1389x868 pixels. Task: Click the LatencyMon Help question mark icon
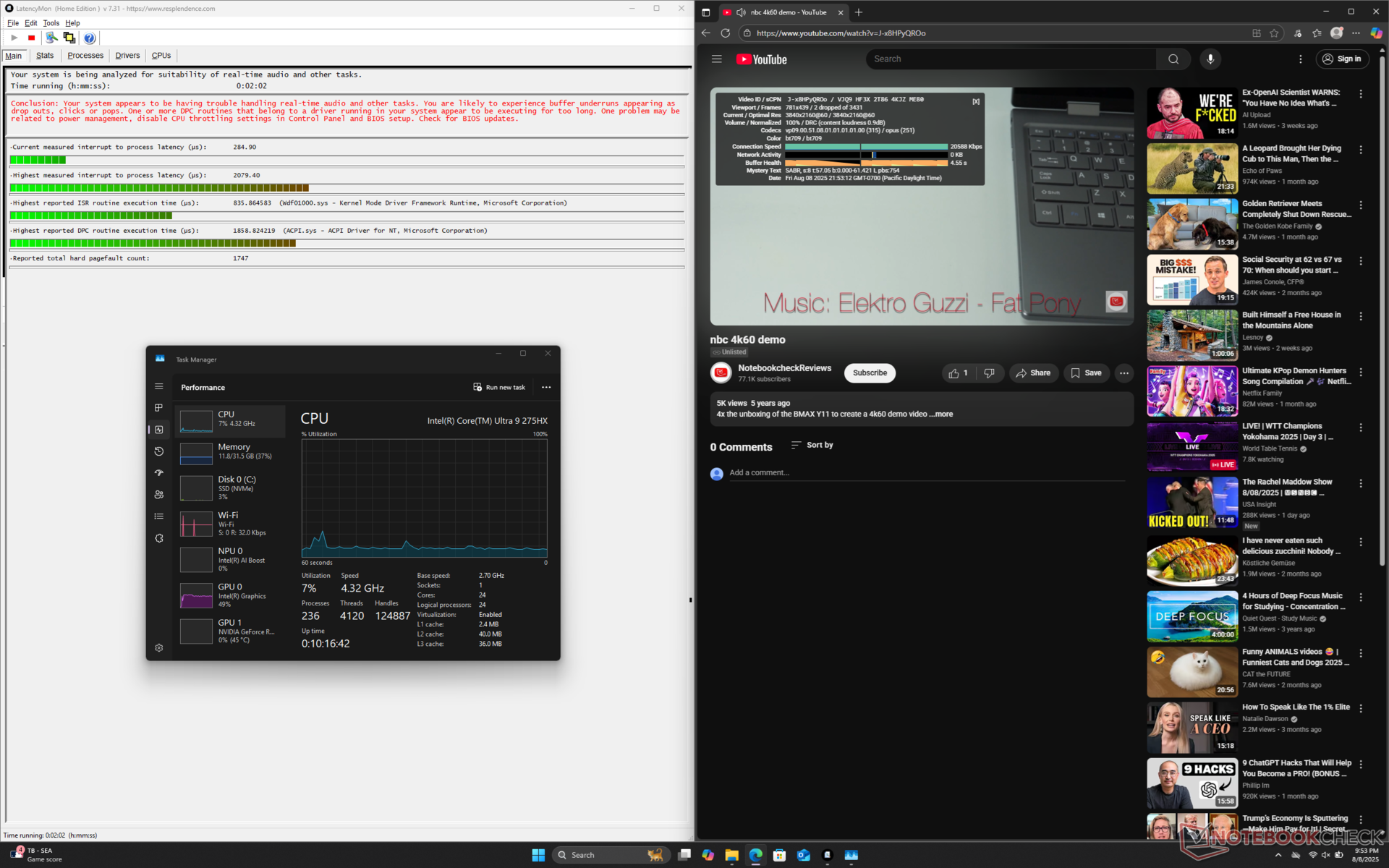coord(89,38)
